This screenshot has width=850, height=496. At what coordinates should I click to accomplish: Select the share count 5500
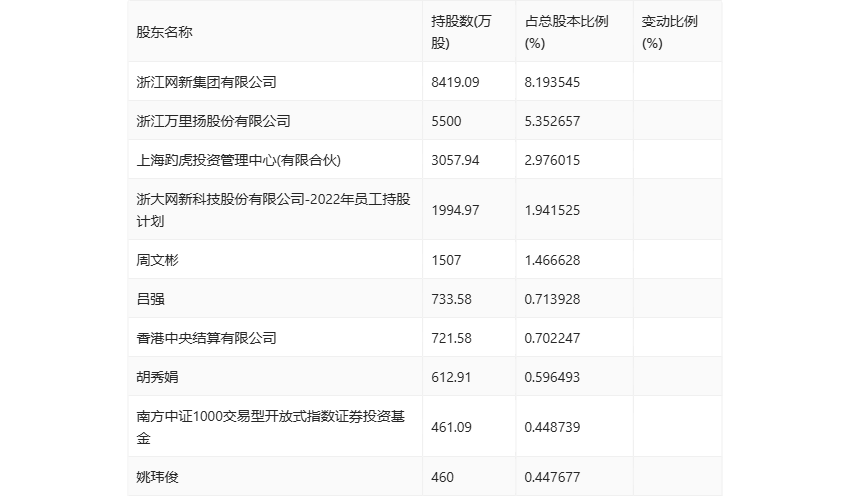(x=446, y=121)
